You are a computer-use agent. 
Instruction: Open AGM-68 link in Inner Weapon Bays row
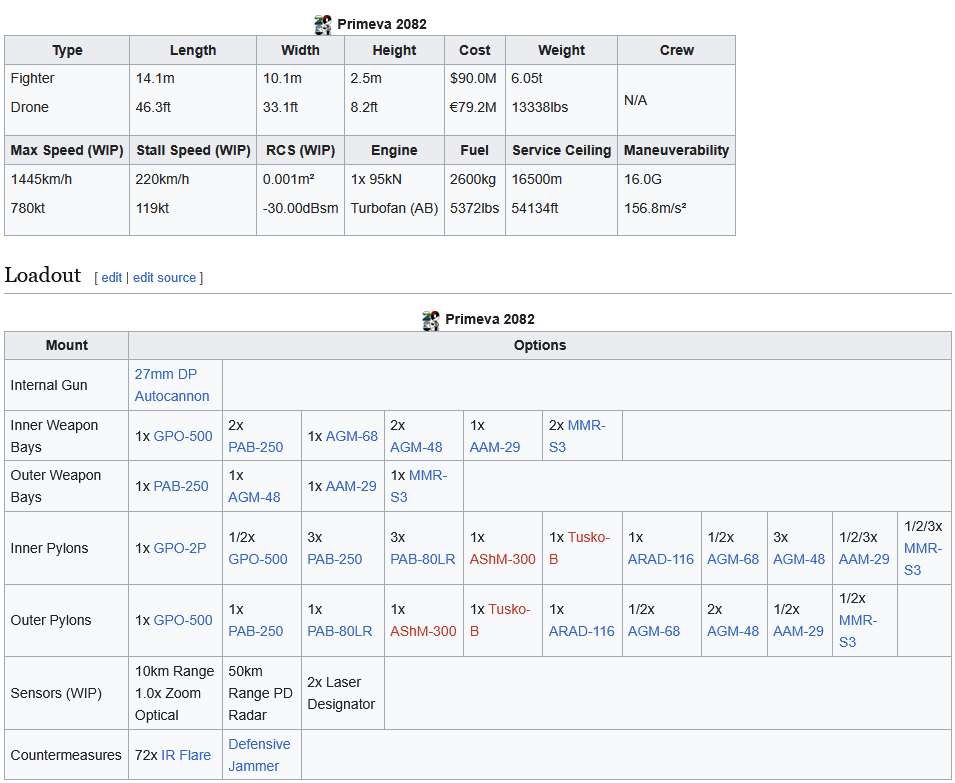(351, 437)
